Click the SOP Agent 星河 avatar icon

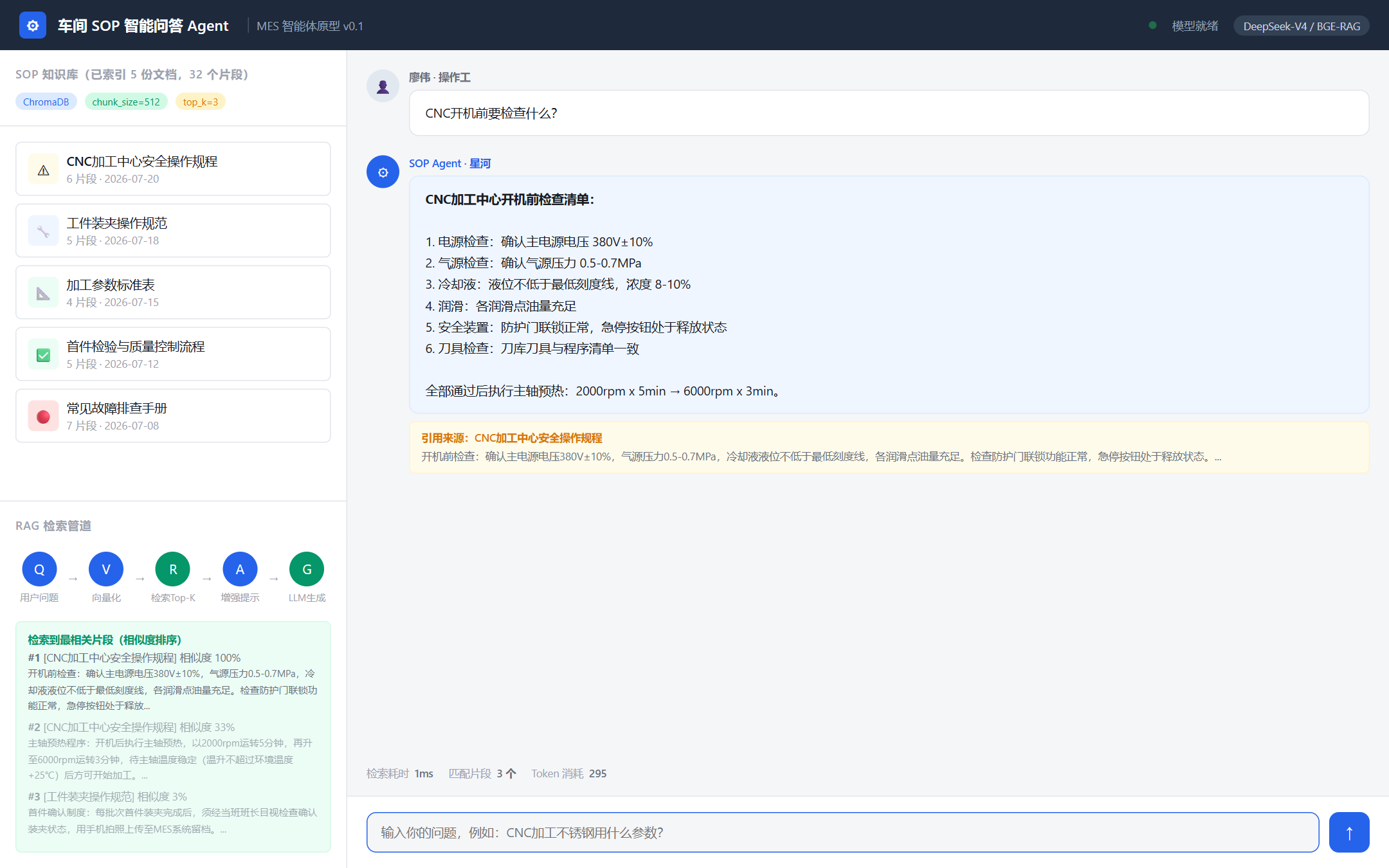(383, 172)
